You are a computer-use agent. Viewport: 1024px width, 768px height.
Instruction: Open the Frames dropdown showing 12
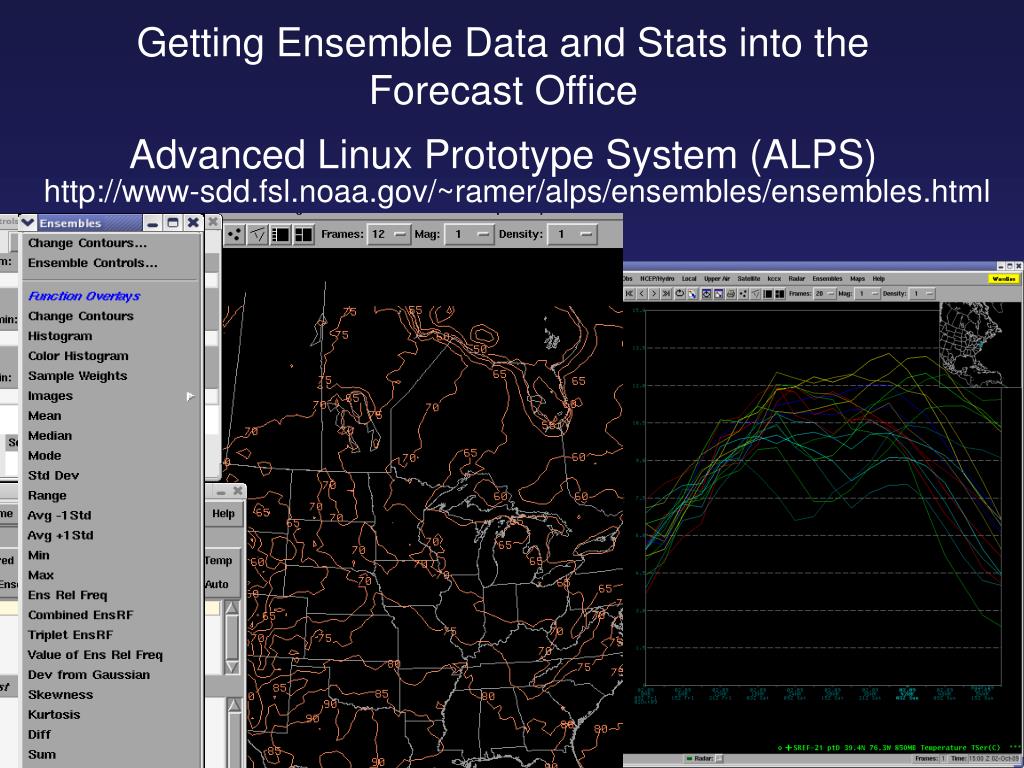click(x=389, y=234)
